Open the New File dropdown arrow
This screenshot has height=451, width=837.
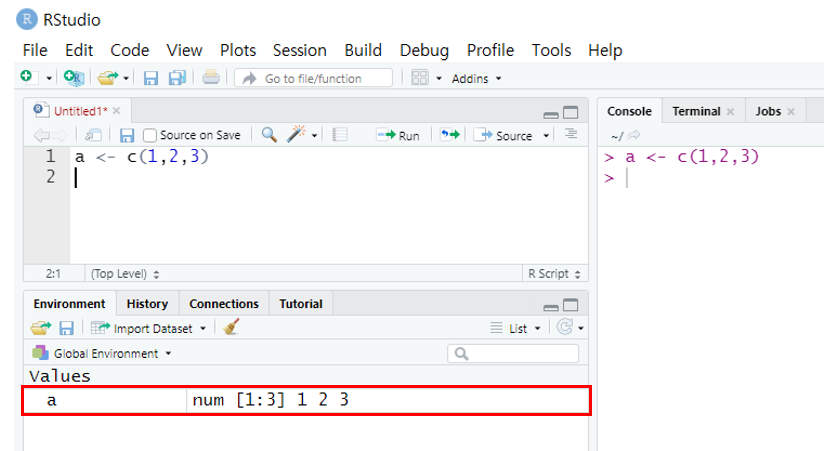pos(49,78)
